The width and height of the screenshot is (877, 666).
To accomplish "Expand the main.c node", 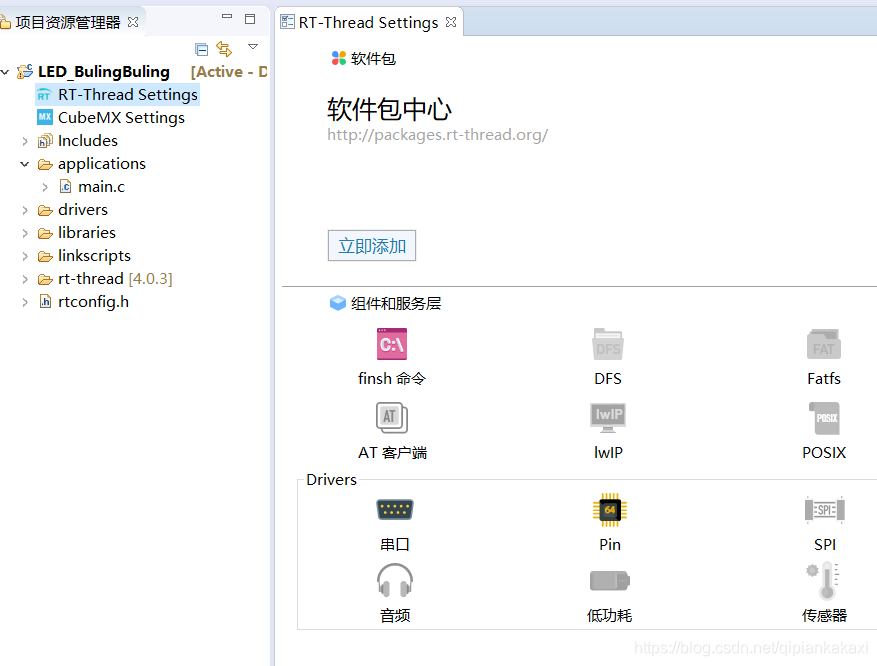I will click(45, 187).
